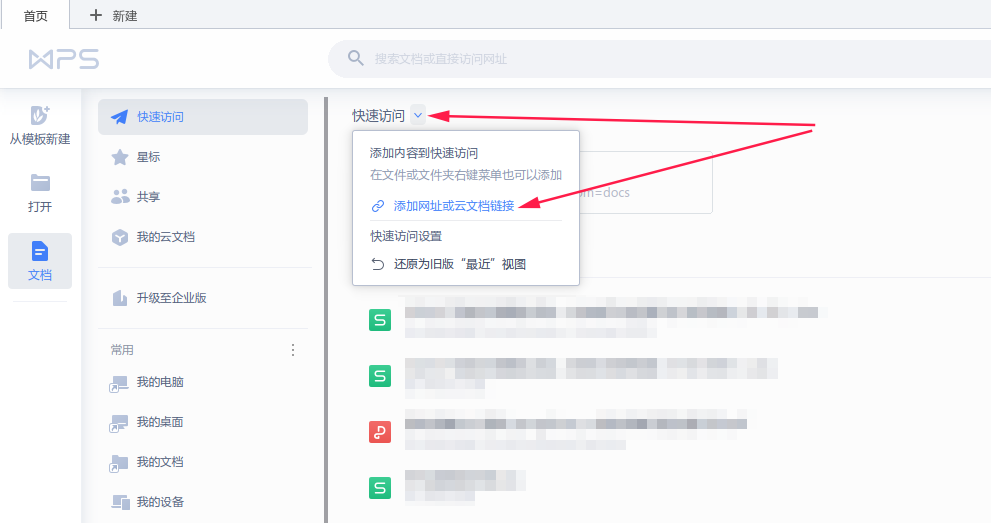Click the search magnifier icon
Viewport: 991px width, 523px height.
pos(356,58)
